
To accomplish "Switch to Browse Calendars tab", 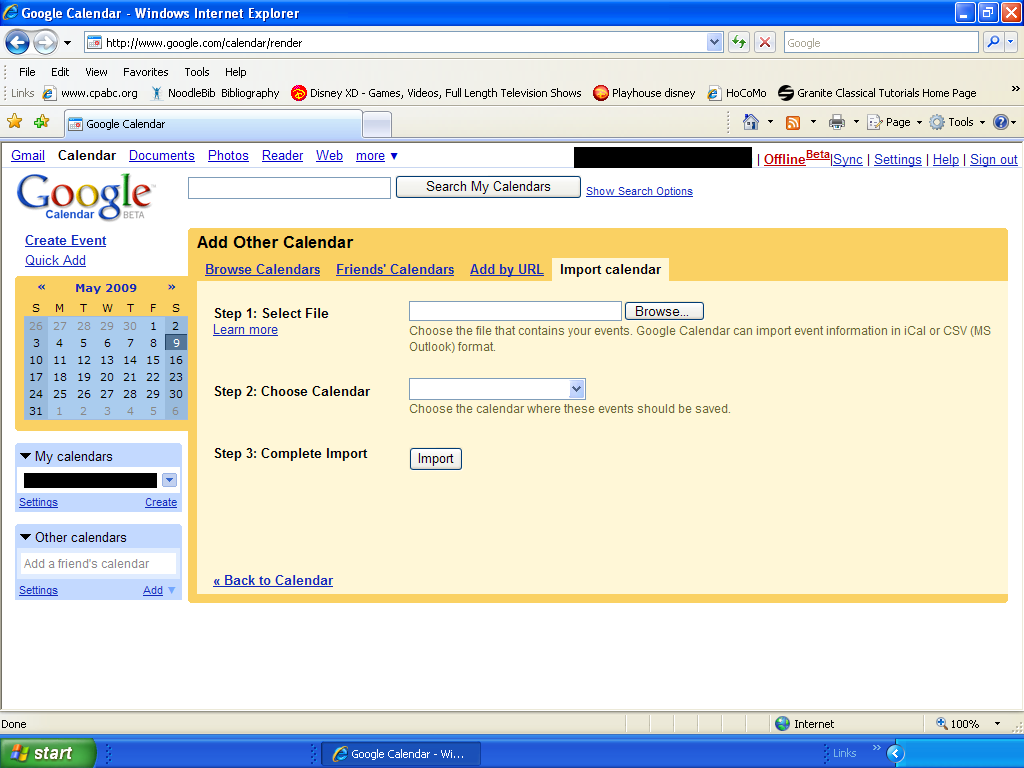I will 263,270.
